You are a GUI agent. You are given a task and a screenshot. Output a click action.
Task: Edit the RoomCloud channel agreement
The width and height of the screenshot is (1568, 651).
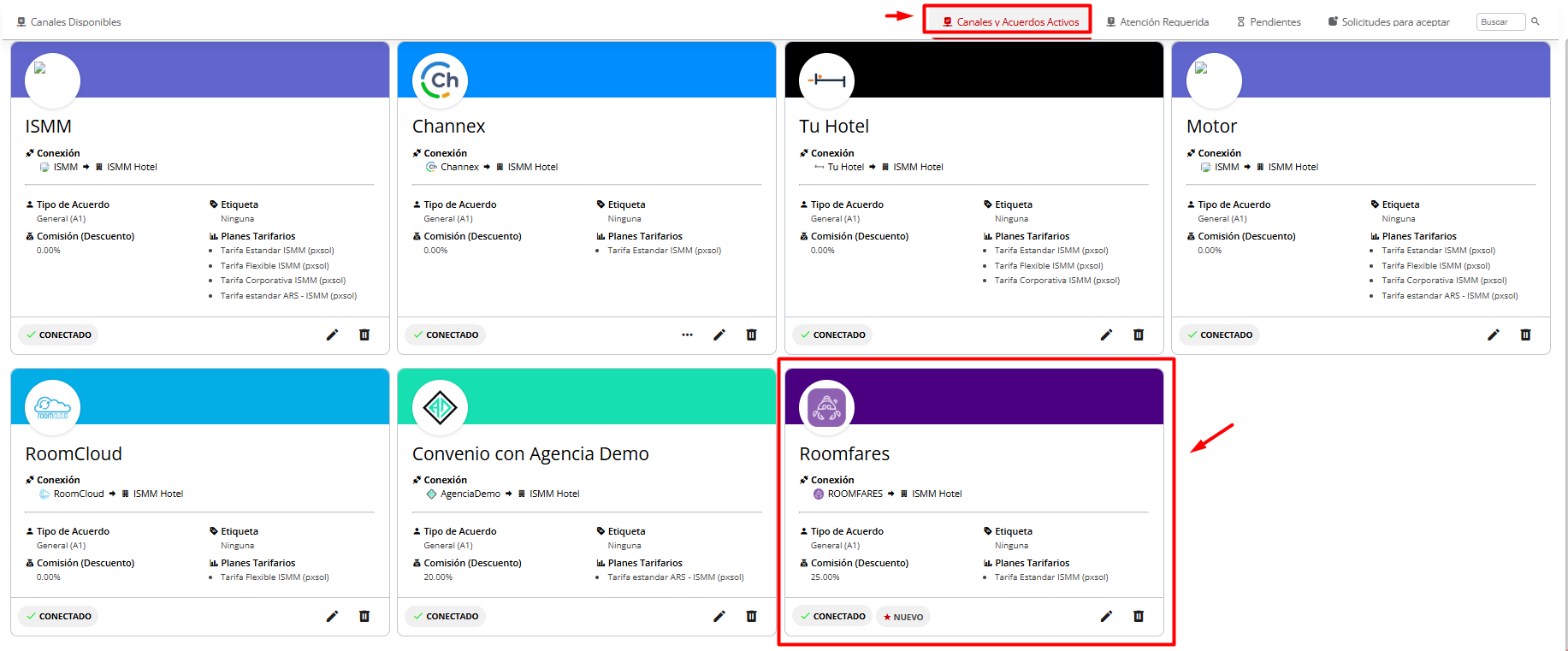(332, 616)
